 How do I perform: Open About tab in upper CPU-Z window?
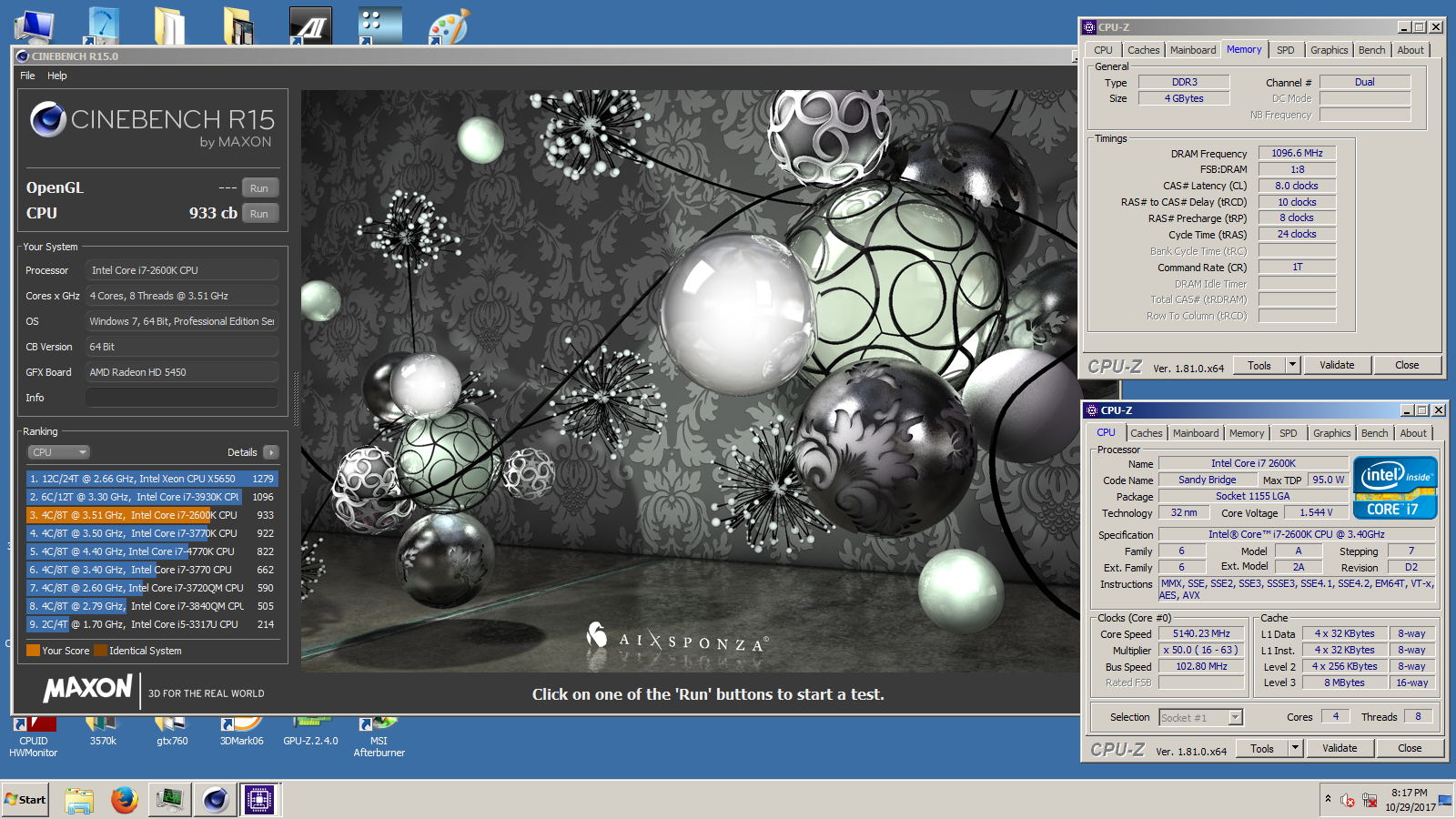(x=1410, y=50)
